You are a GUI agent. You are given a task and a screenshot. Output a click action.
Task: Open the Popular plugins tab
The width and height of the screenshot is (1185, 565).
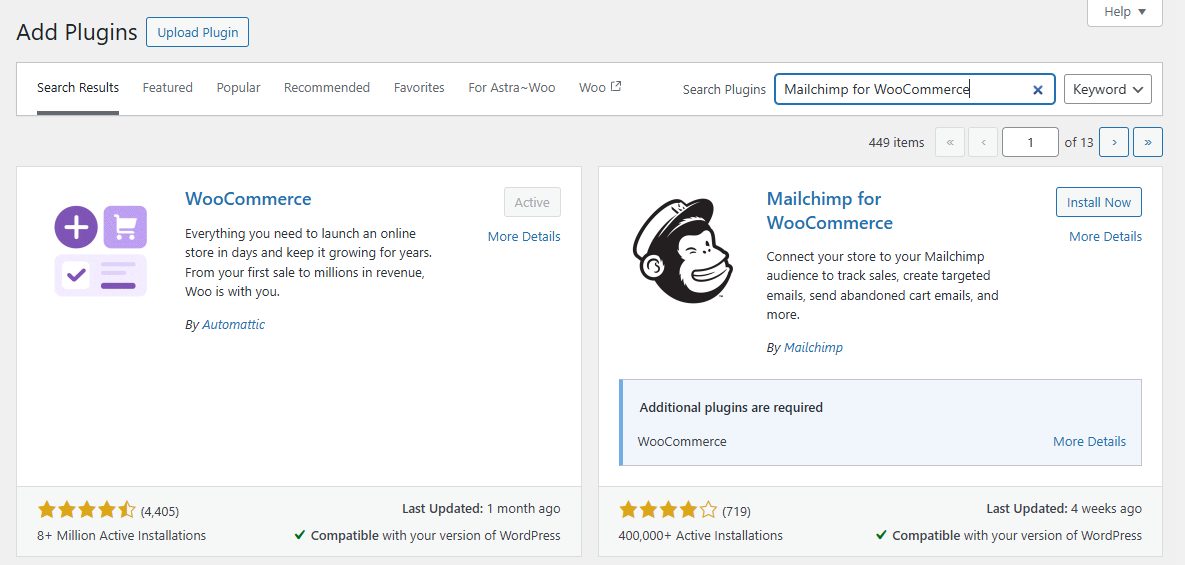[239, 88]
